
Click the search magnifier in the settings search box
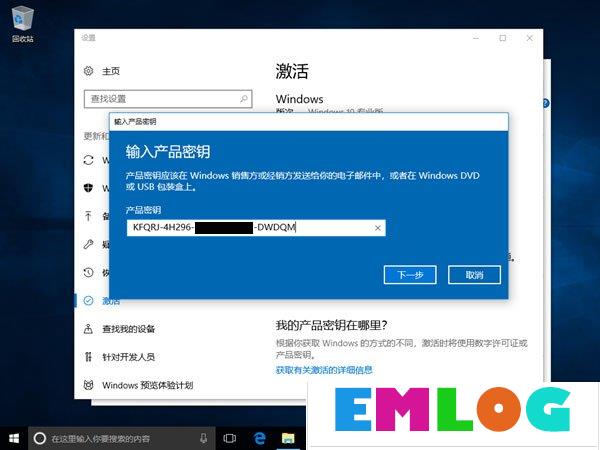(243, 99)
